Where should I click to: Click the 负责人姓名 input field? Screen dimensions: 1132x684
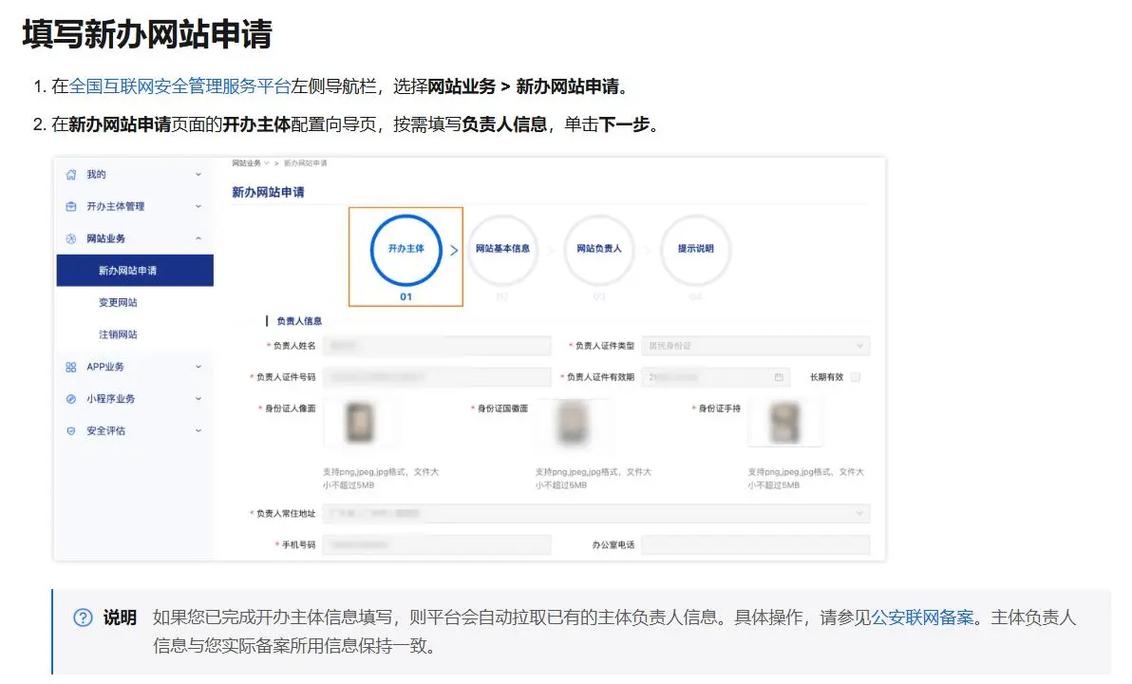437,346
